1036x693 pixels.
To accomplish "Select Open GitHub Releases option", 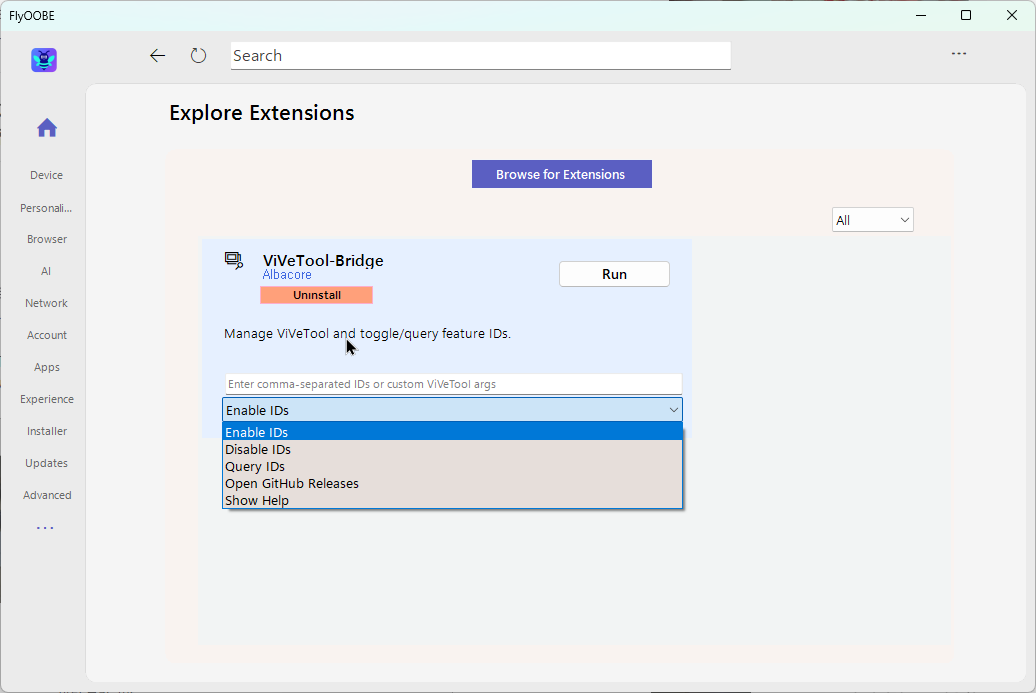I will pyautogui.click(x=453, y=484).
